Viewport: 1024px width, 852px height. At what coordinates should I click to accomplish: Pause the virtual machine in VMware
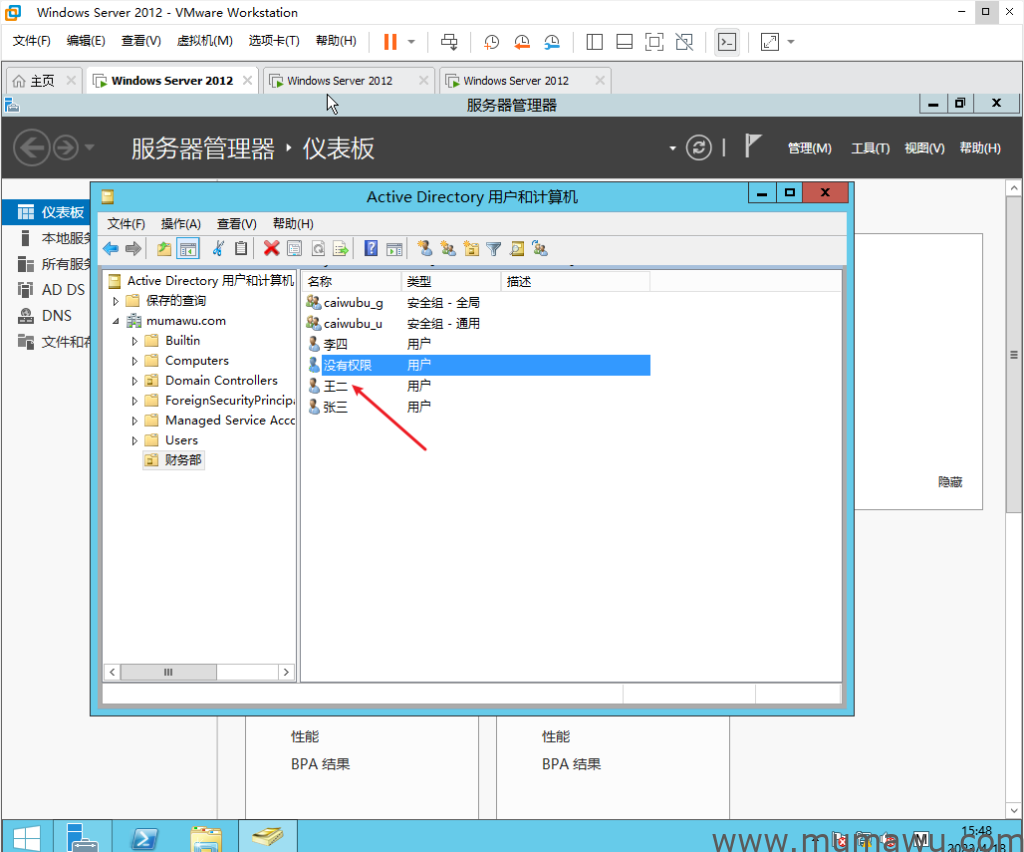(x=391, y=42)
